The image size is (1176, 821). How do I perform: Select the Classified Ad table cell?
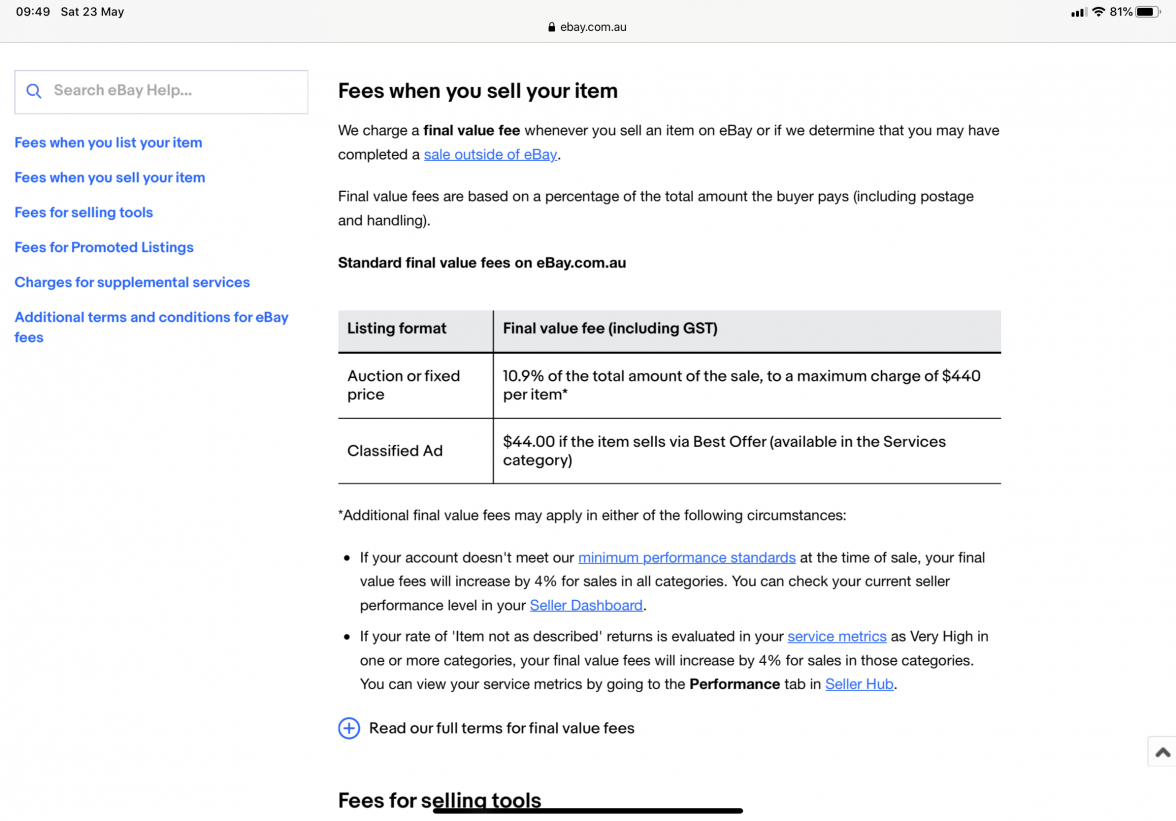coord(416,451)
